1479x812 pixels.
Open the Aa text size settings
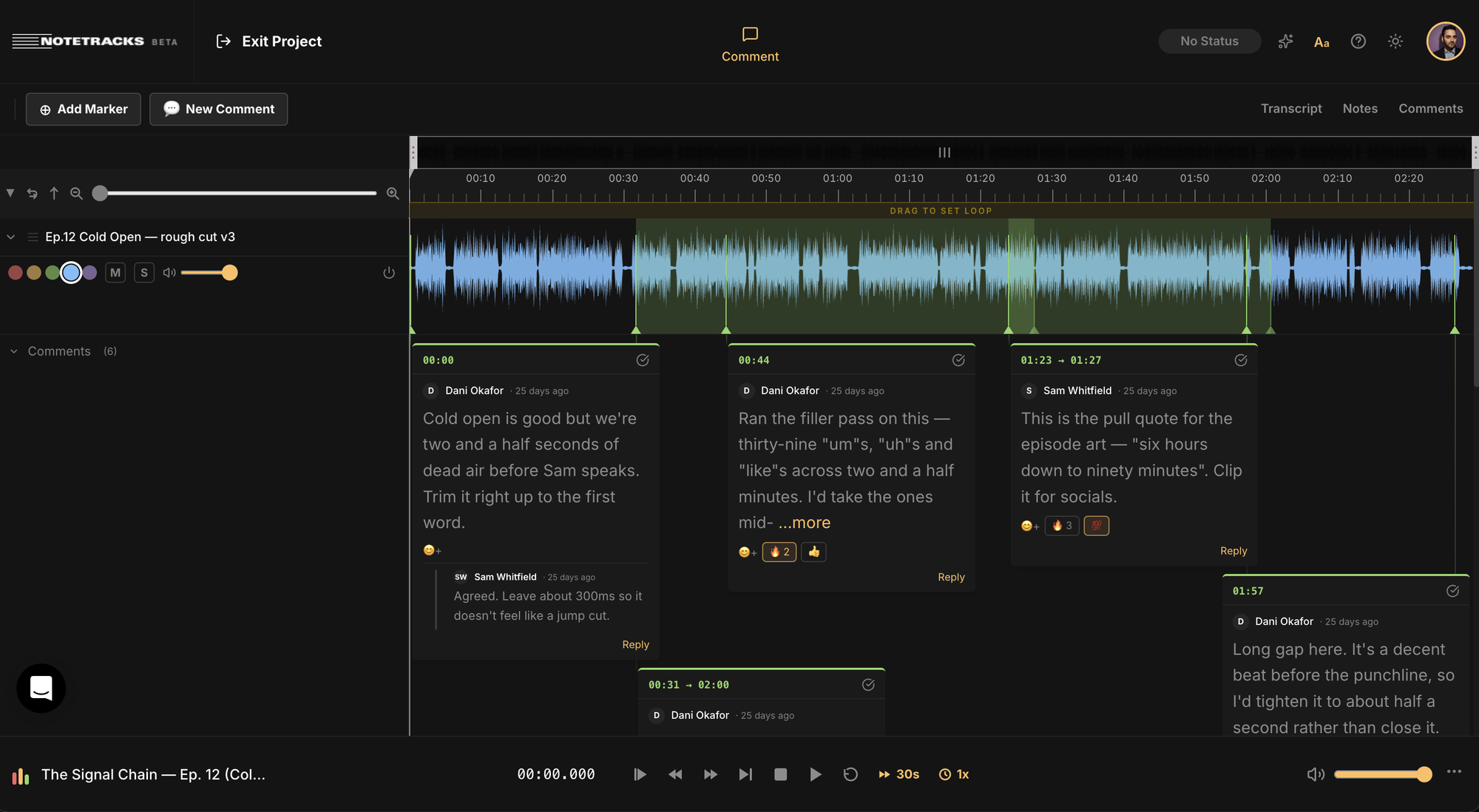[x=1321, y=42]
